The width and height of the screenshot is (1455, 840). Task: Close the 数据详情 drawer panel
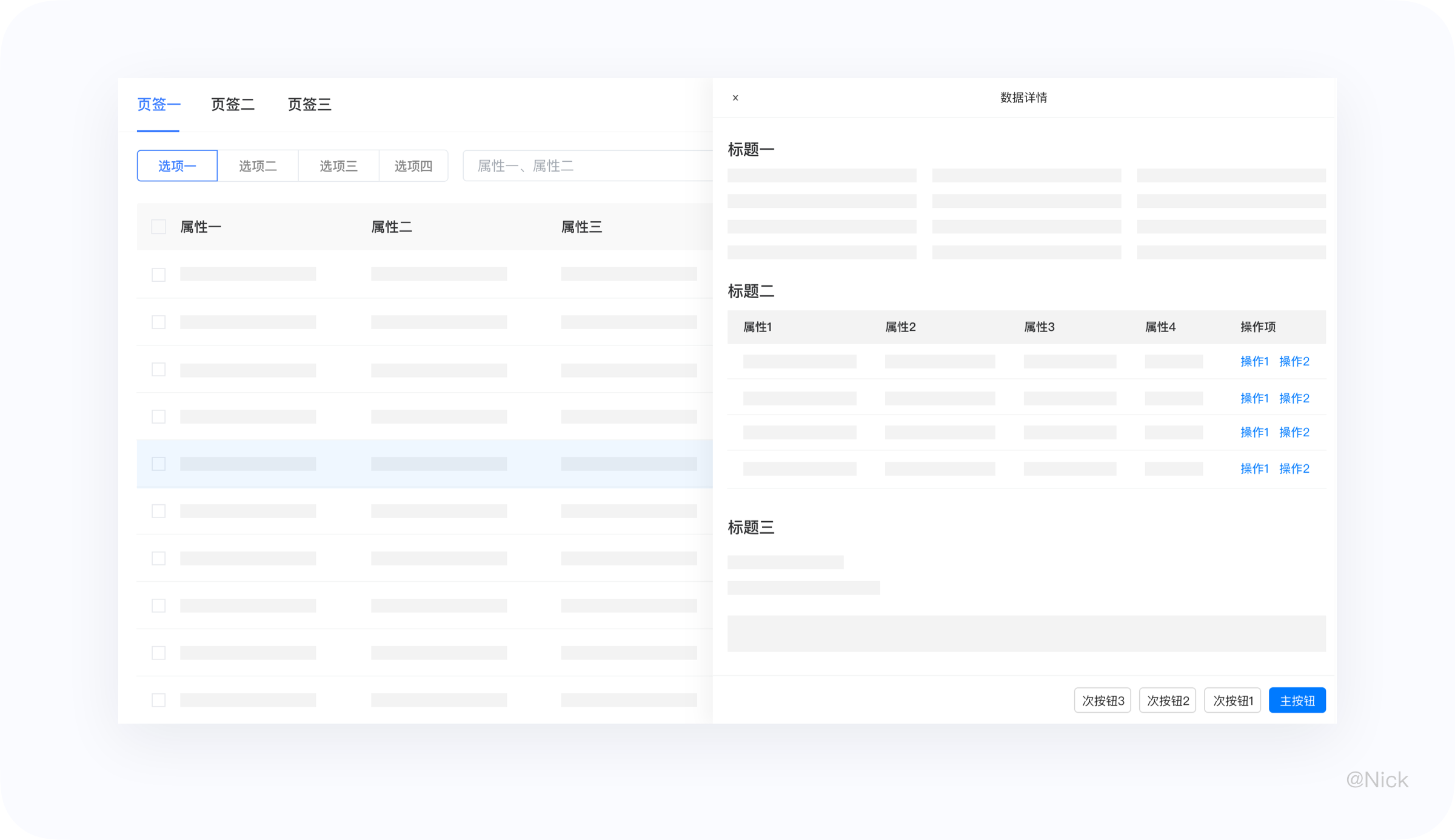pos(735,98)
